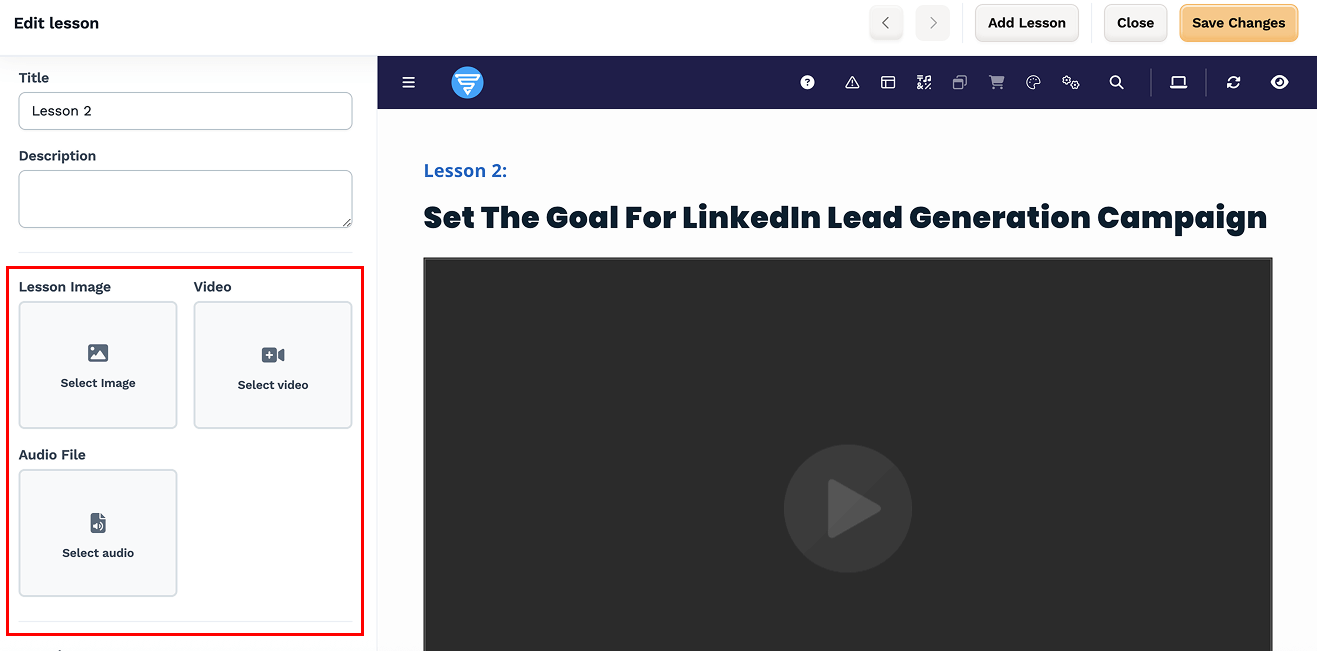This screenshot has height=651, width=1317.
Task: Click the search magnifier icon
Action: pyautogui.click(x=1117, y=82)
